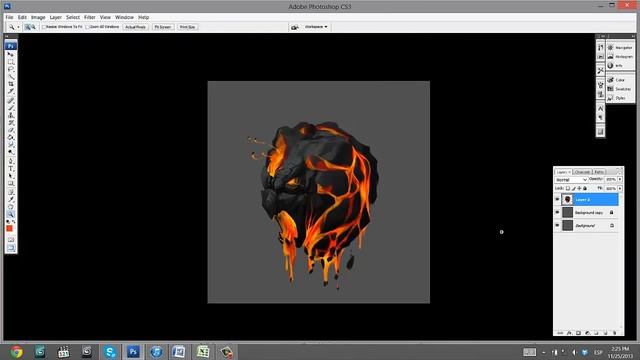Click the Fill value field
Screen dimensions: 640x360
point(611,189)
